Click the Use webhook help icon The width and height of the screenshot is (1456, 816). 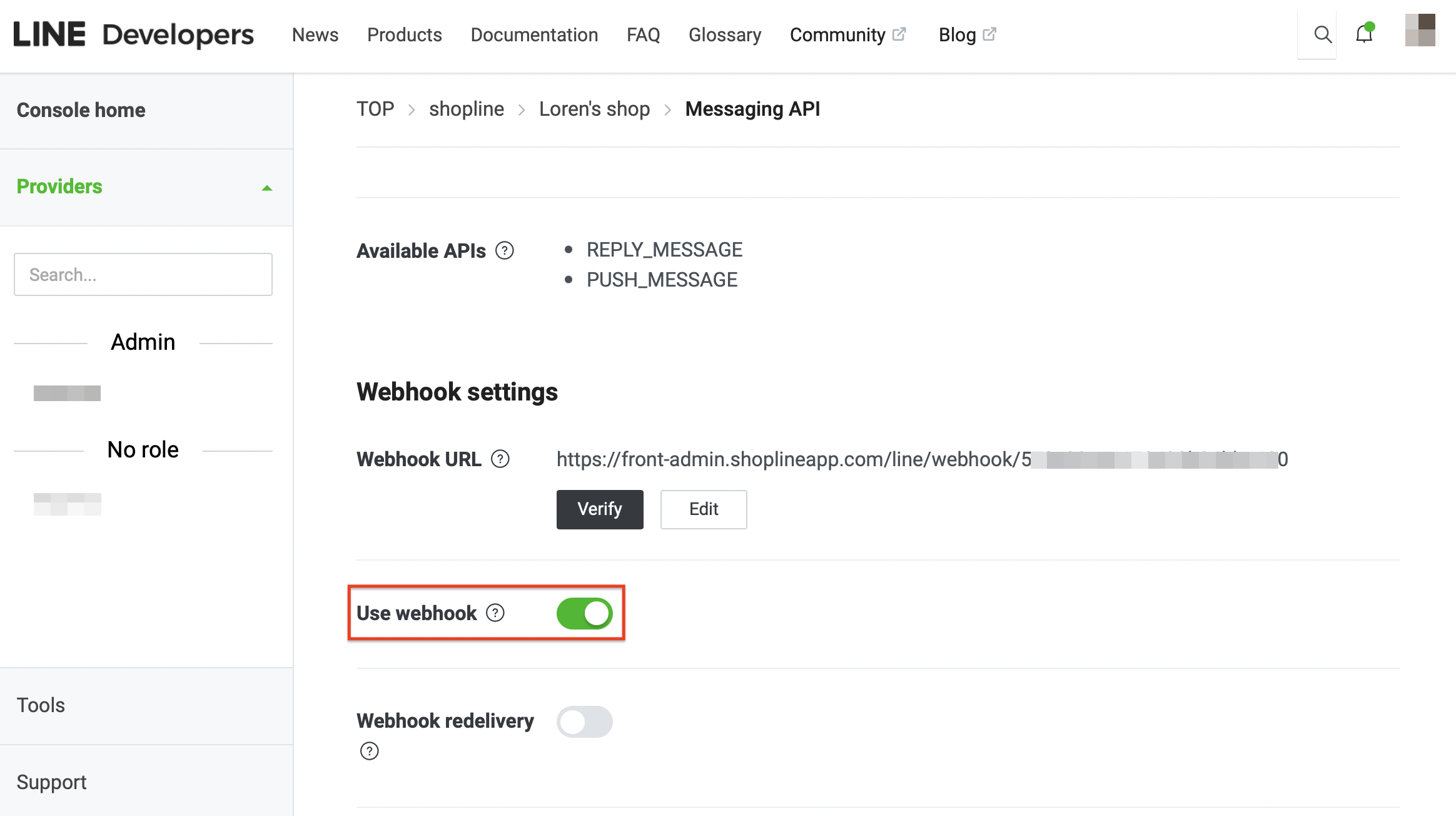point(495,613)
